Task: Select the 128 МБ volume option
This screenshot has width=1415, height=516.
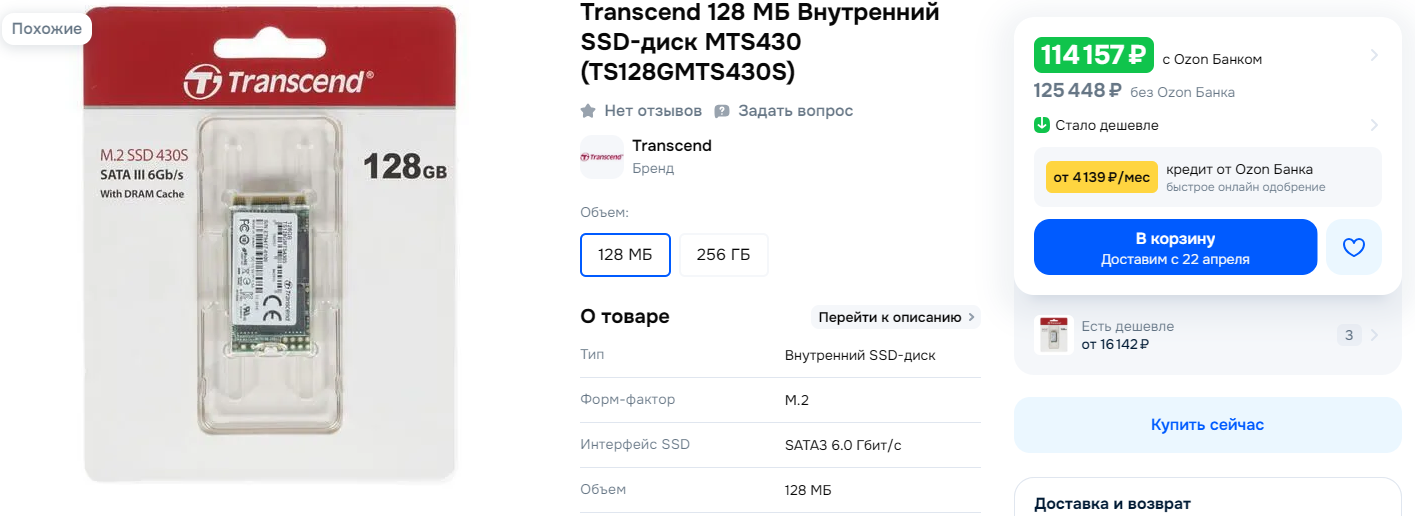Action: [x=625, y=254]
